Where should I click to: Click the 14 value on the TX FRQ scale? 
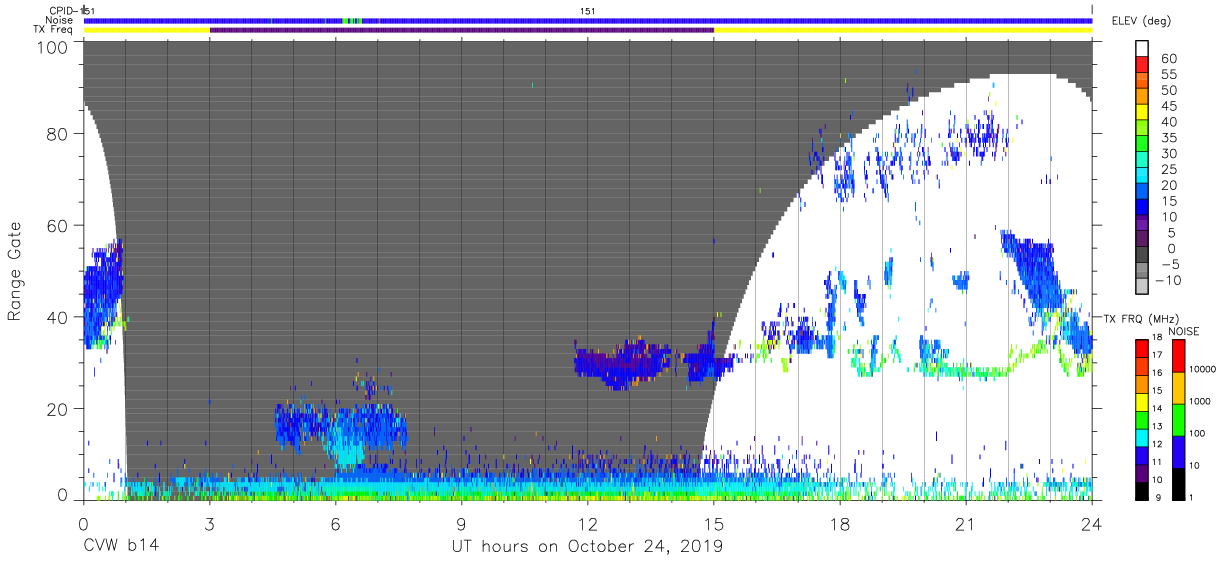(x=1157, y=408)
